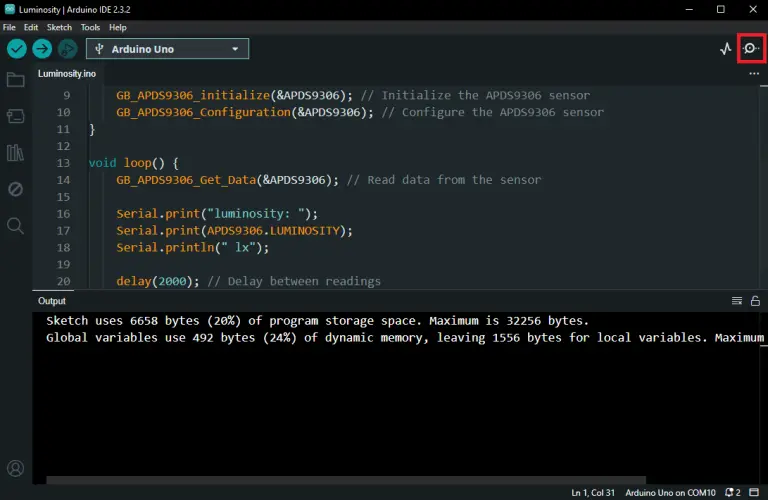Start debugging with the Debug button
768x500 pixels.
click(x=68, y=49)
